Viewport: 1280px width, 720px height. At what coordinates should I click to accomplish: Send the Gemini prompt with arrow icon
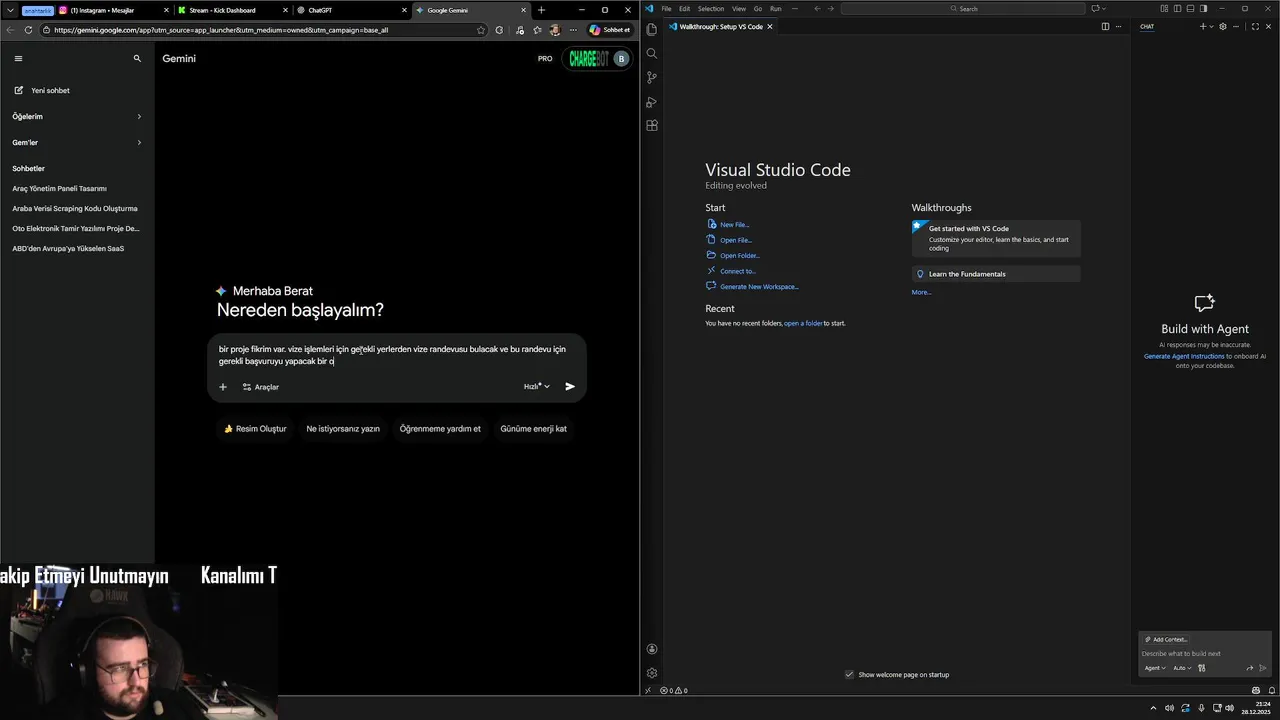point(570,386)
